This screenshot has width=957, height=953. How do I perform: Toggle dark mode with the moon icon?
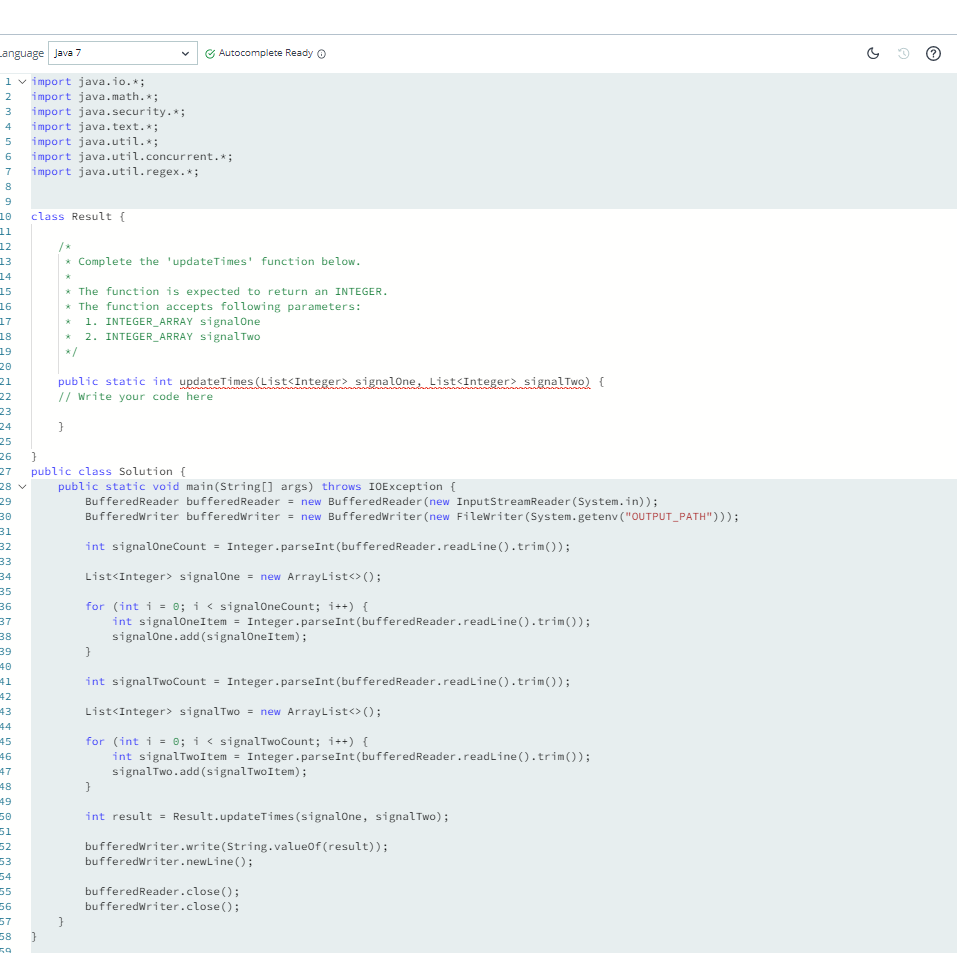point(874,53)
